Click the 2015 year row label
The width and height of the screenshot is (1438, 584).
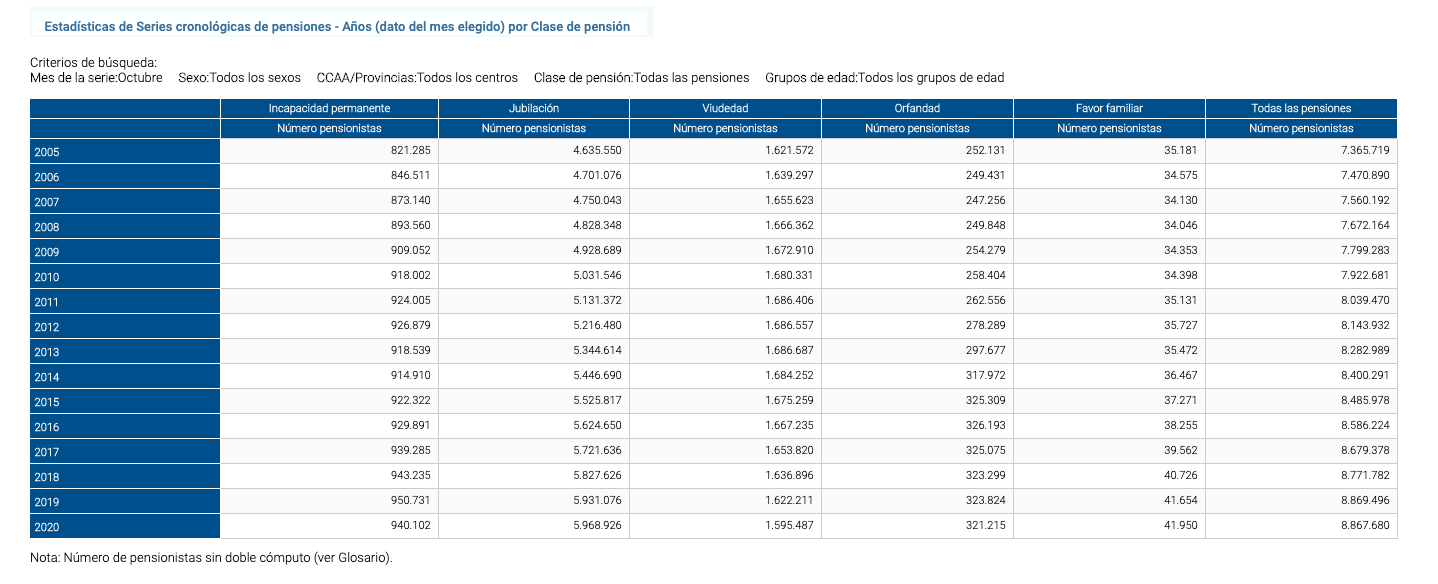[47, 402]
